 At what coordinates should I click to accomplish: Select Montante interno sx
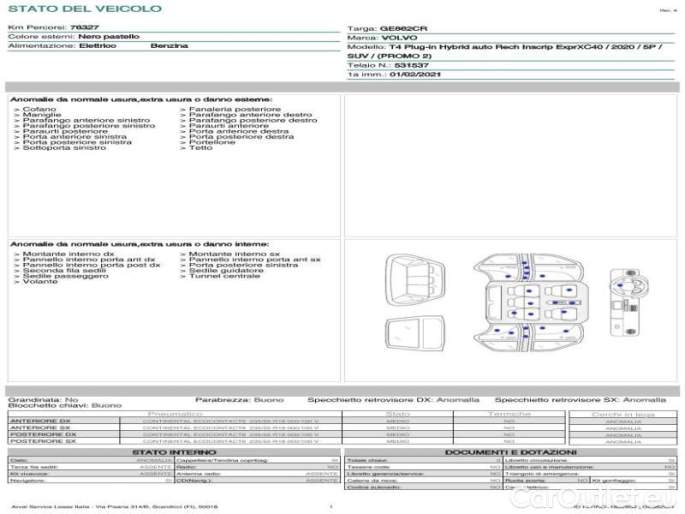234,254
